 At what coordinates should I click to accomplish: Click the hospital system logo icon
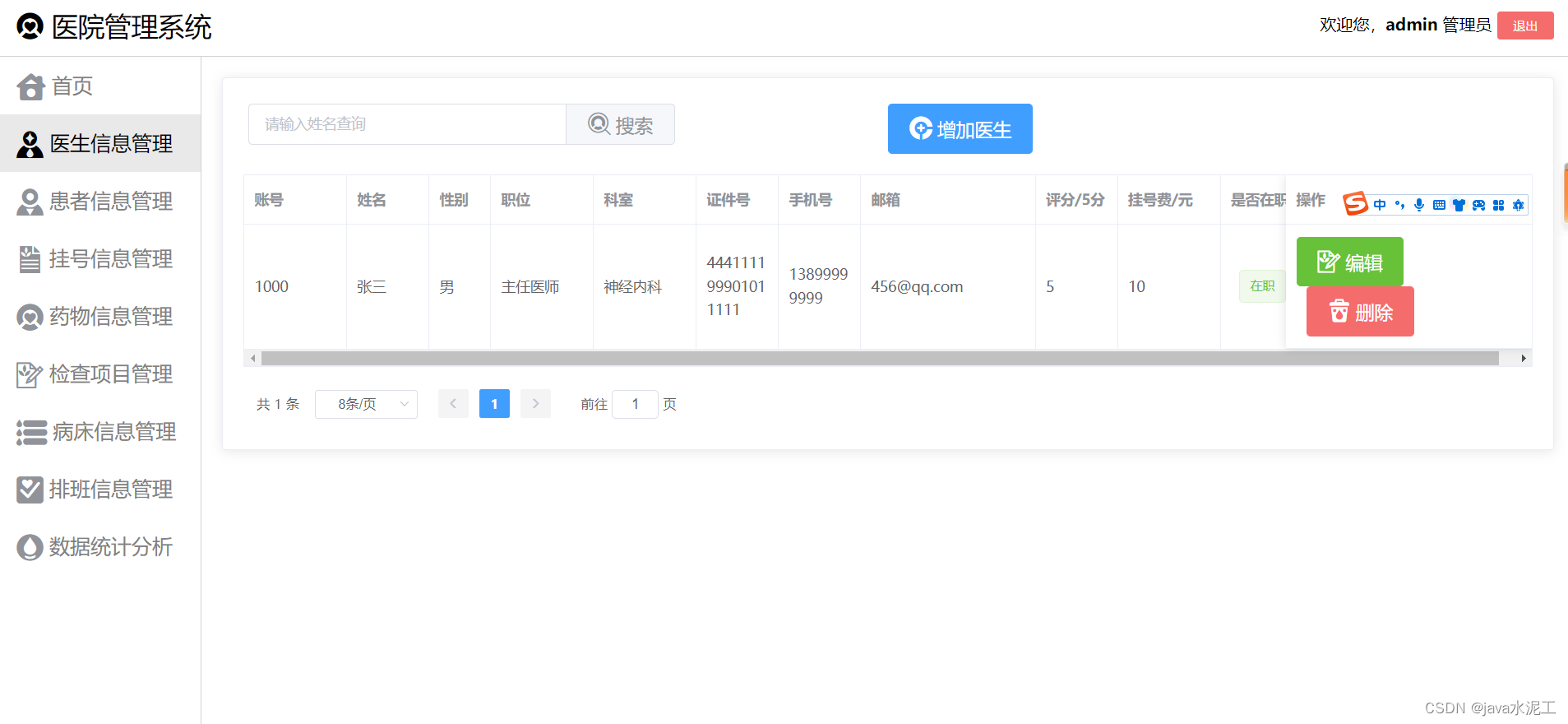pyautogui.click(x=30, y=26)
